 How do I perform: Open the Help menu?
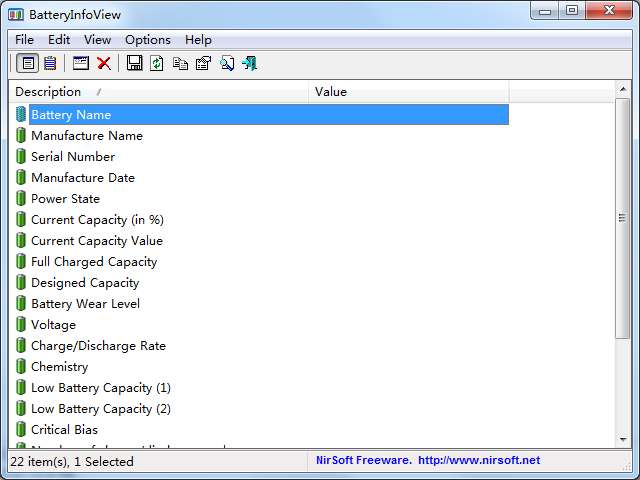click(198, 40)
